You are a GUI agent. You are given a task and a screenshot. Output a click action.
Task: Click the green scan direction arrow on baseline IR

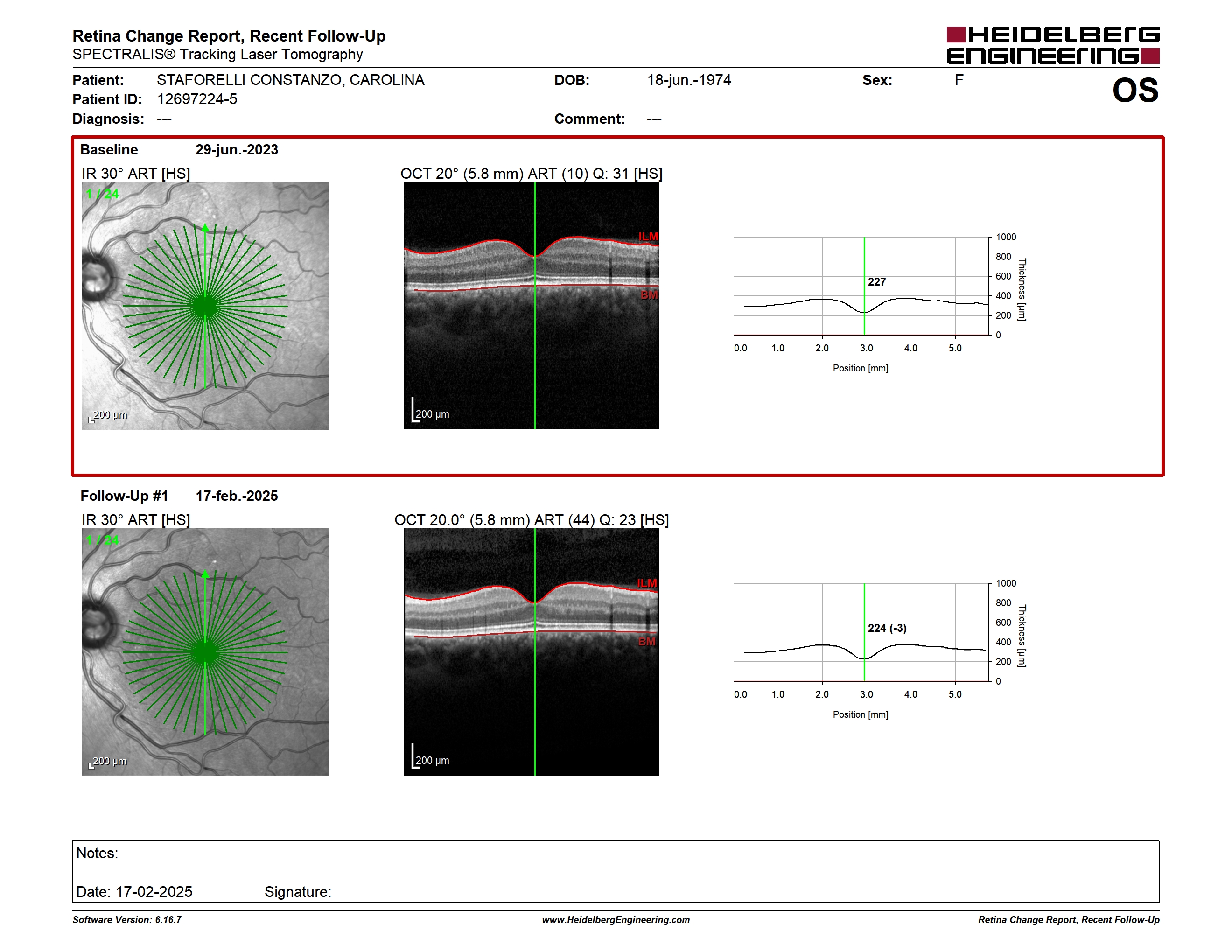click(x=205, y=228)
